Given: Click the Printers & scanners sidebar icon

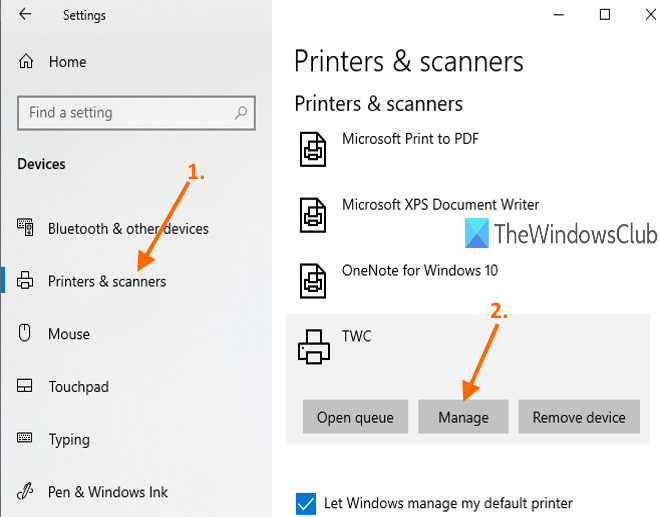Looking at the screenshot, I should pos(25,280).
